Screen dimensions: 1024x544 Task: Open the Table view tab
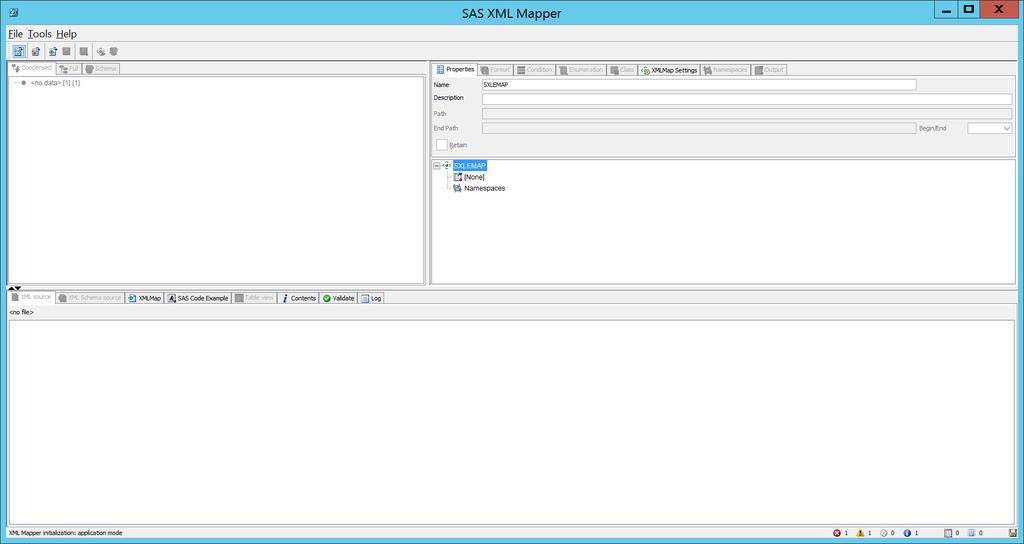pyautogui.click(x=254, y=298)
